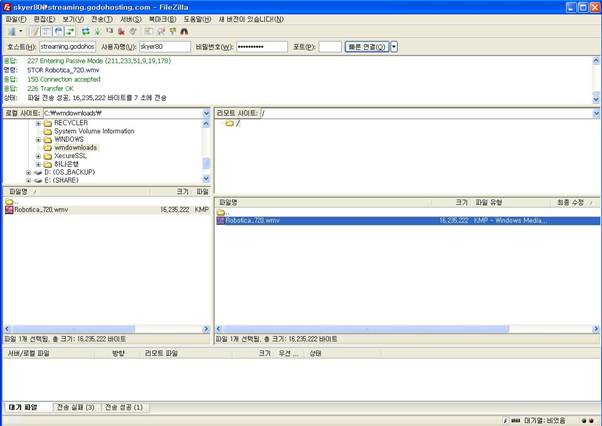
Task: Toggle the local directory tree view
Action: (46, 31)
